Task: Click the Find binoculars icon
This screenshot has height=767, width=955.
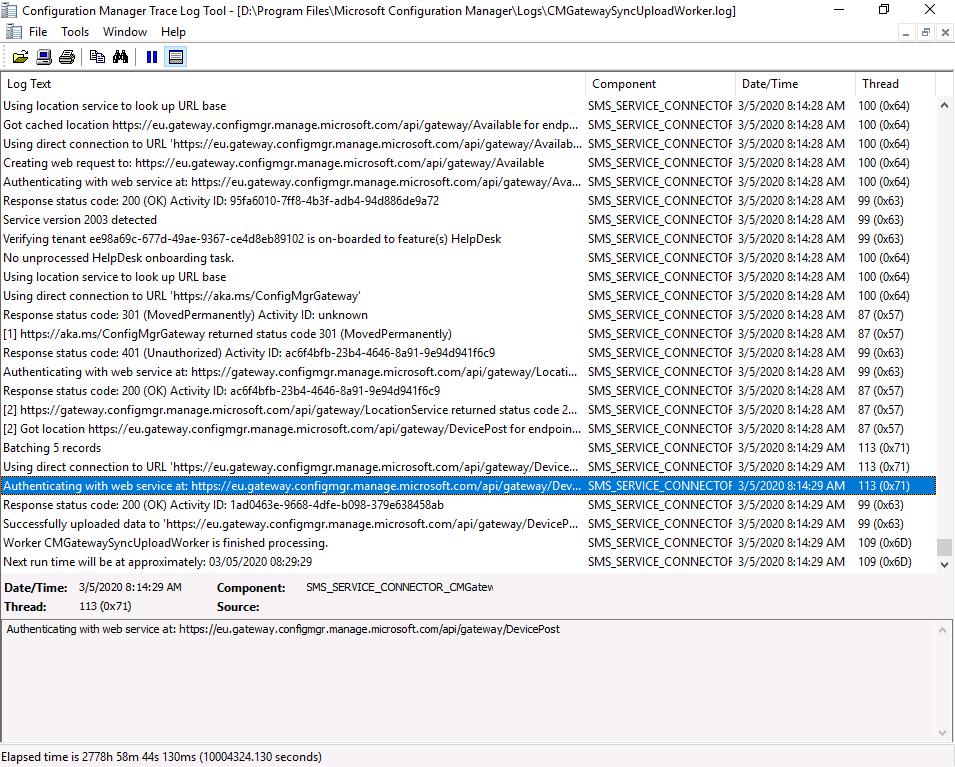Action: [x=121, y=57]
